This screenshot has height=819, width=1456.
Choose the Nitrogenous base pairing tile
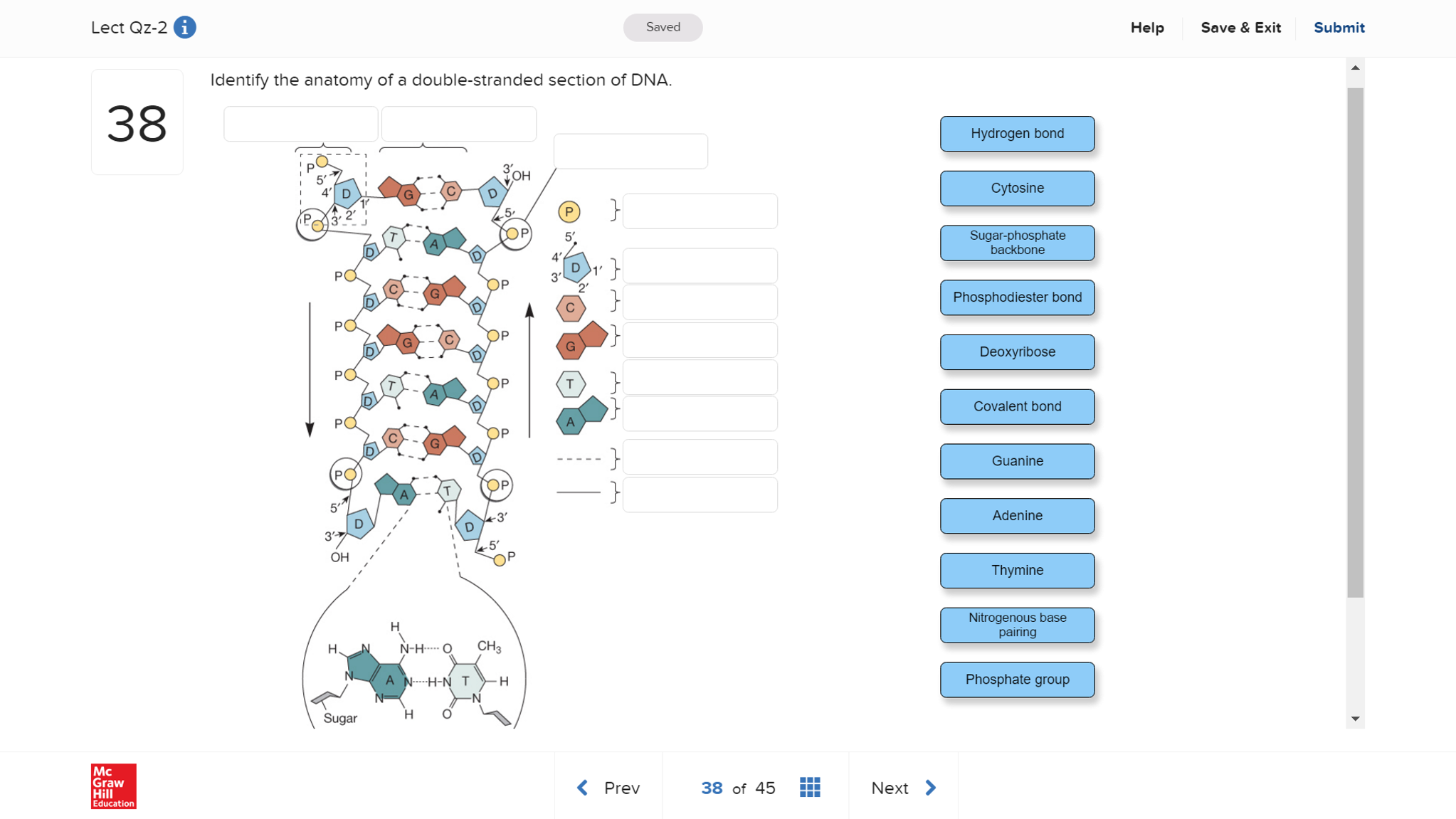click(x=1017, y=625)
